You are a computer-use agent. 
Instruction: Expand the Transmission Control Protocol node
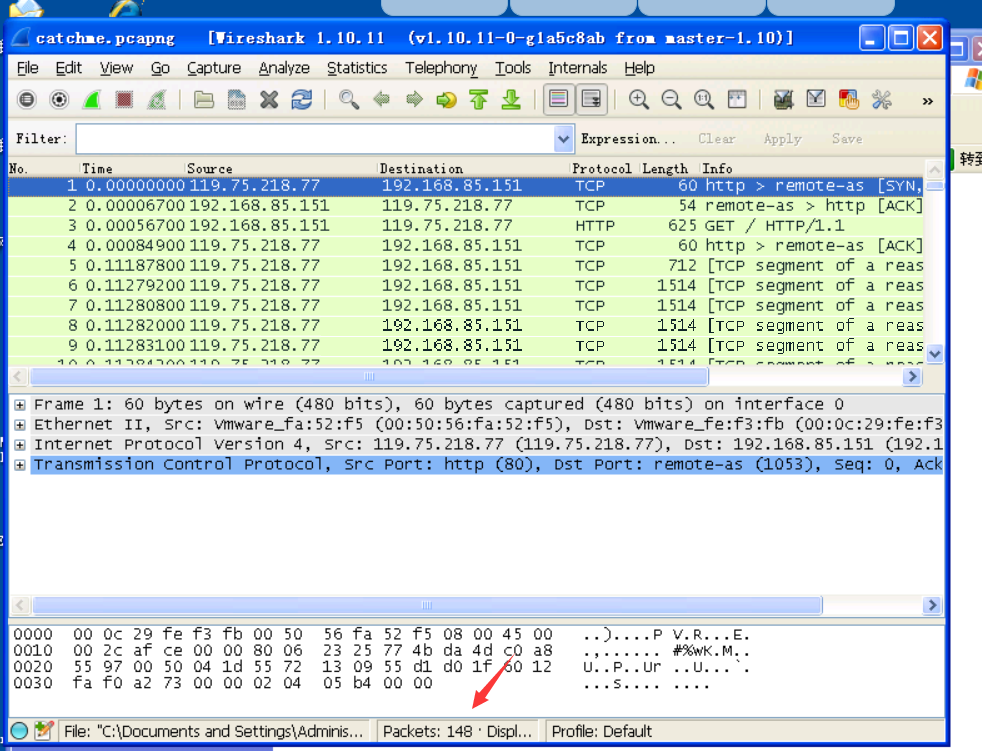click(20, 465)
